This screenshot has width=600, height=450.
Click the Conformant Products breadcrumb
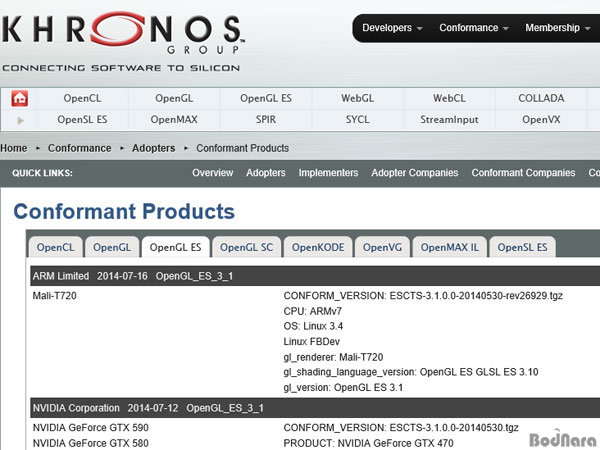coord(243,148)
